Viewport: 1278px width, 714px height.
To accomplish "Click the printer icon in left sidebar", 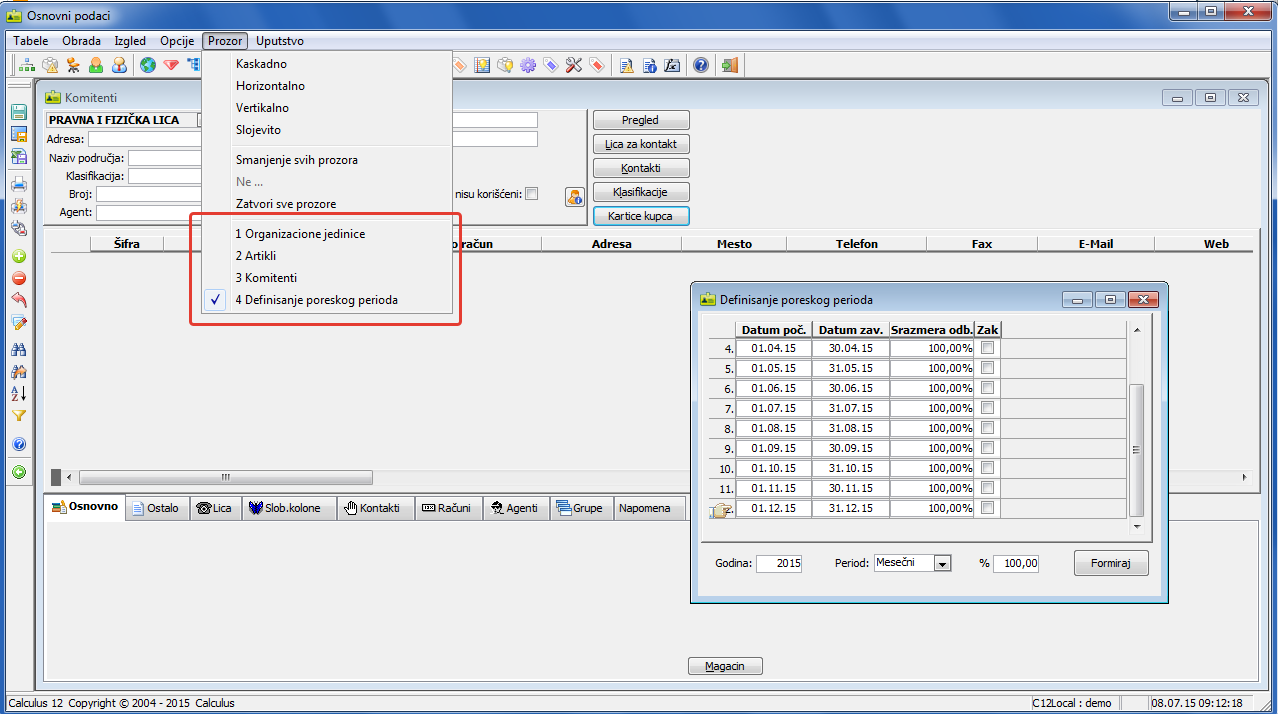I will [x=18, y=183].
